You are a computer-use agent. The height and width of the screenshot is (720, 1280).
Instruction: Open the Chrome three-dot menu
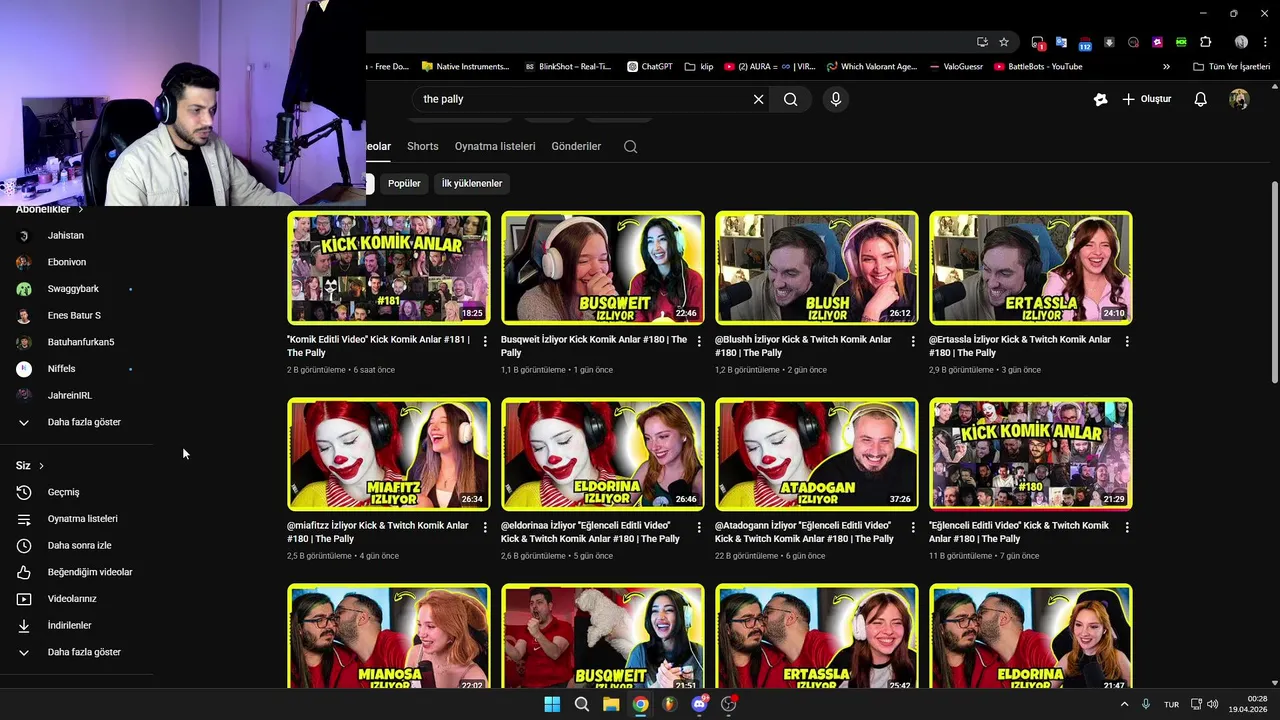[x=1265, y=42]
